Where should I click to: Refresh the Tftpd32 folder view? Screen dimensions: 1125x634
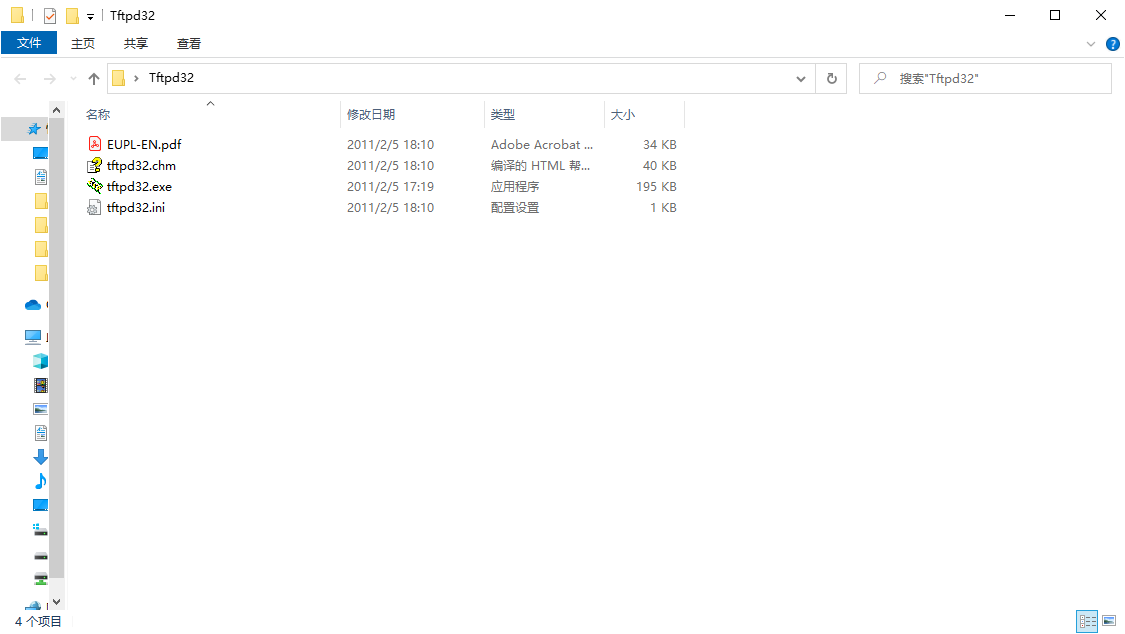pyautogui.click(x=832, y=78)
